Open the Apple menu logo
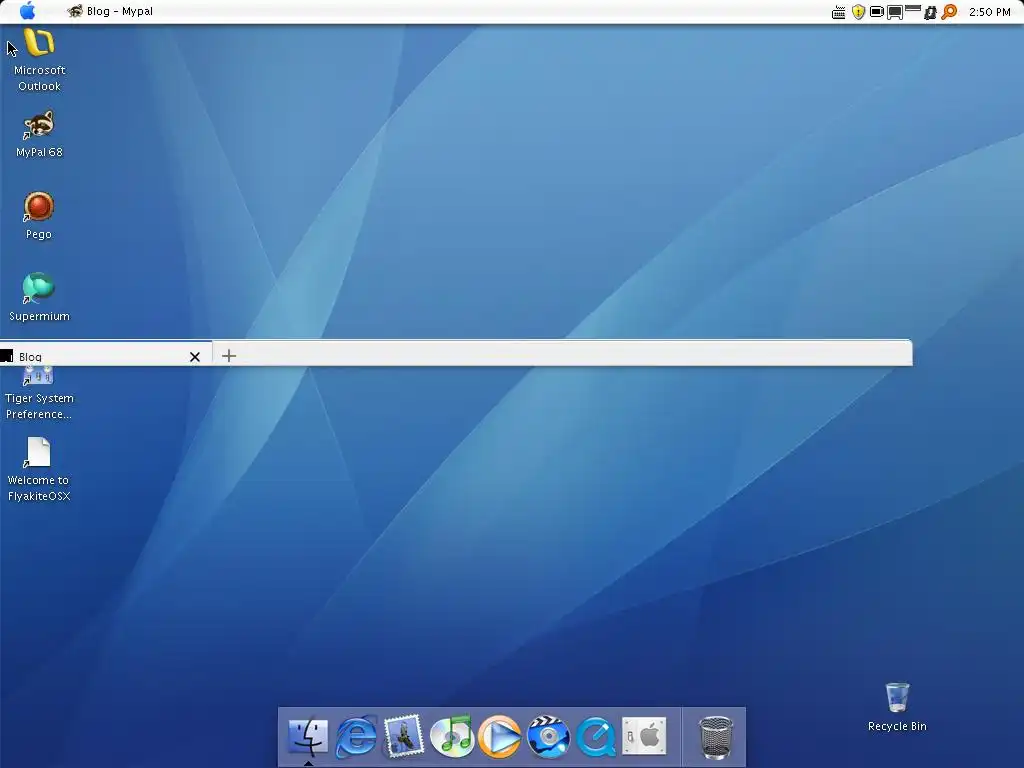This screenshot has height=768, width=1024. coord(27,11)
